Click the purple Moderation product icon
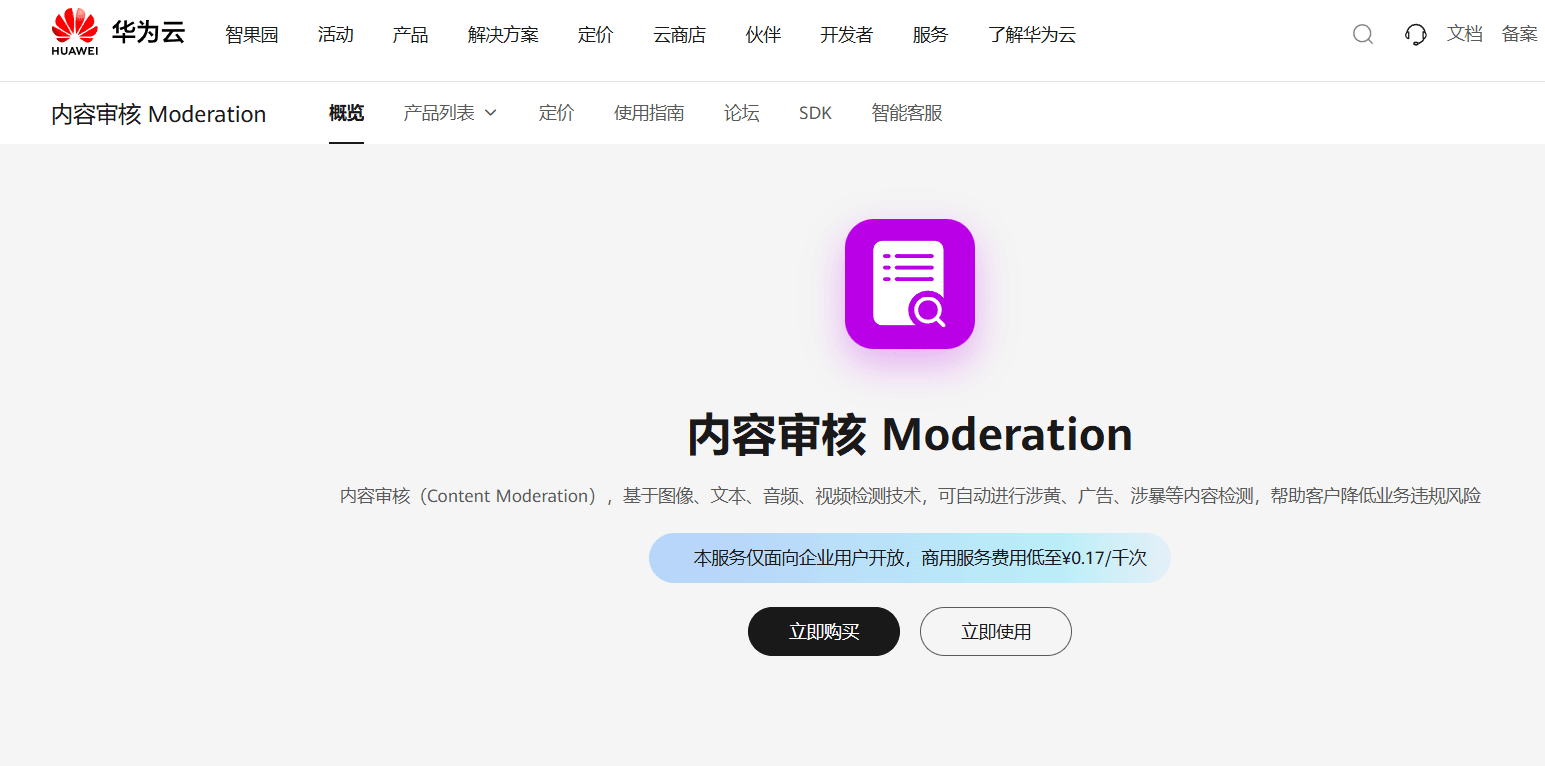 click(910, 284)
